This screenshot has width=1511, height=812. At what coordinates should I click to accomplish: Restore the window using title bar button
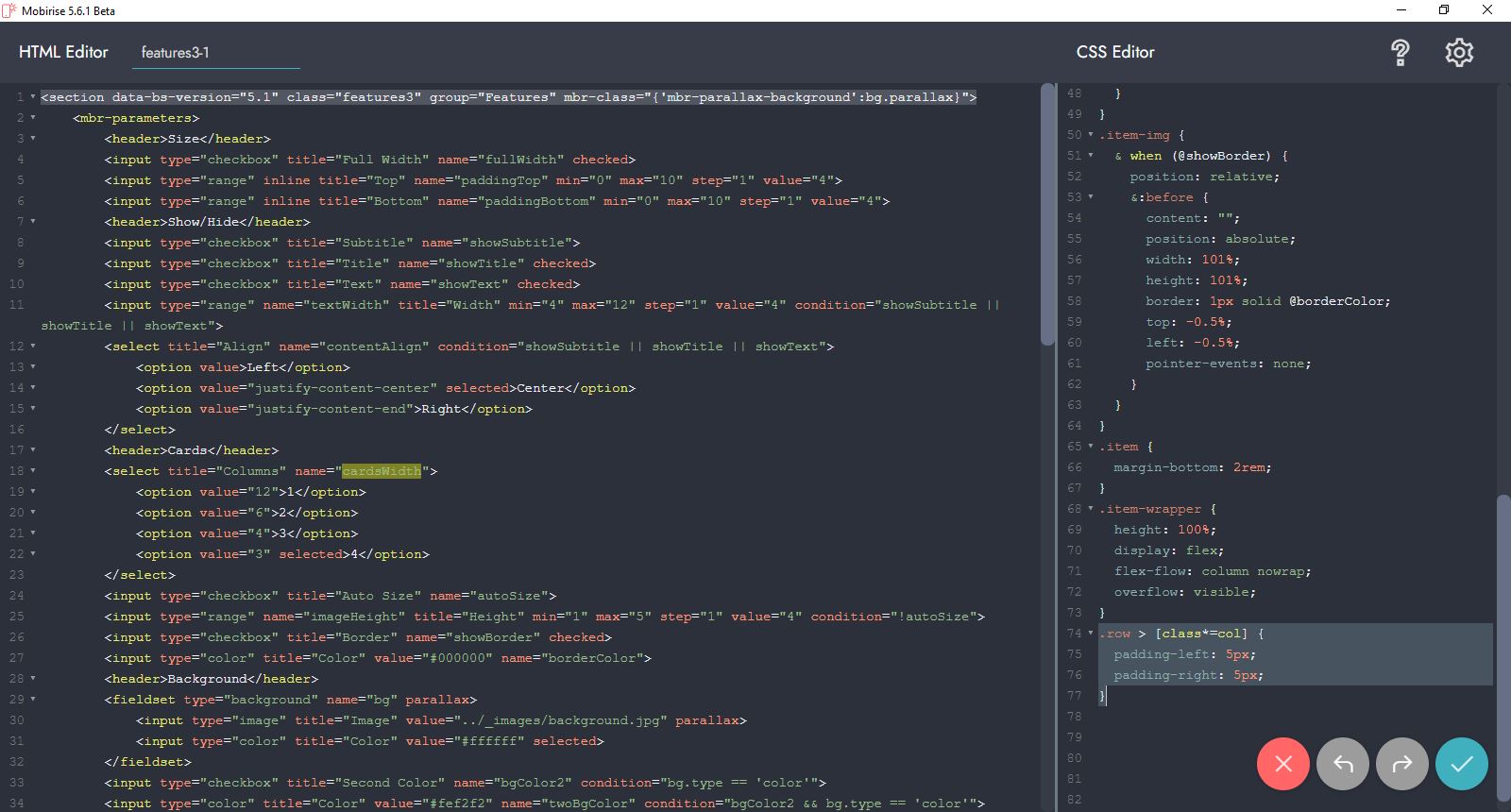point(1444,10)
